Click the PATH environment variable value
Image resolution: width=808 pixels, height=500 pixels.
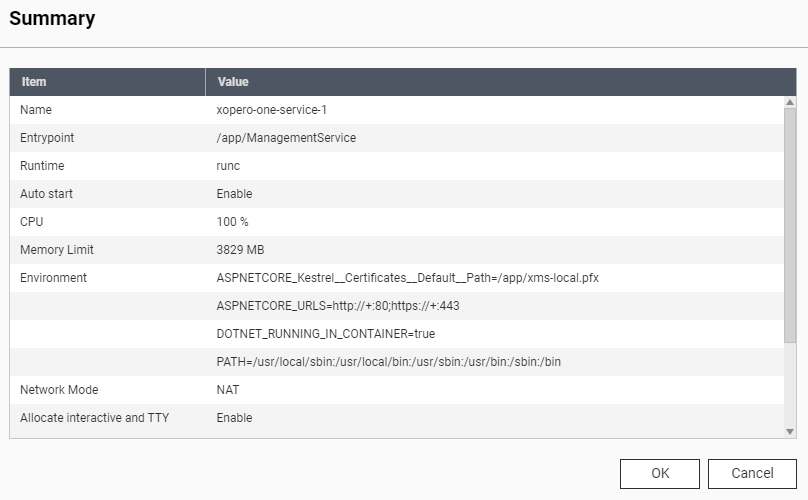[388, 362]
